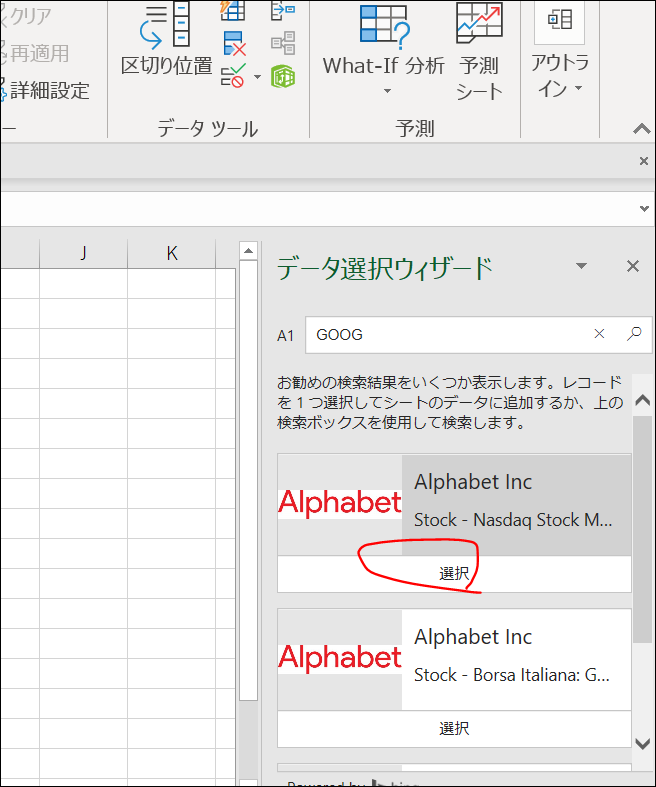Screen dimensions: 656x787
Task: Click the Consolidate icon
Action: pyautogui.click(x=283, y=10)
